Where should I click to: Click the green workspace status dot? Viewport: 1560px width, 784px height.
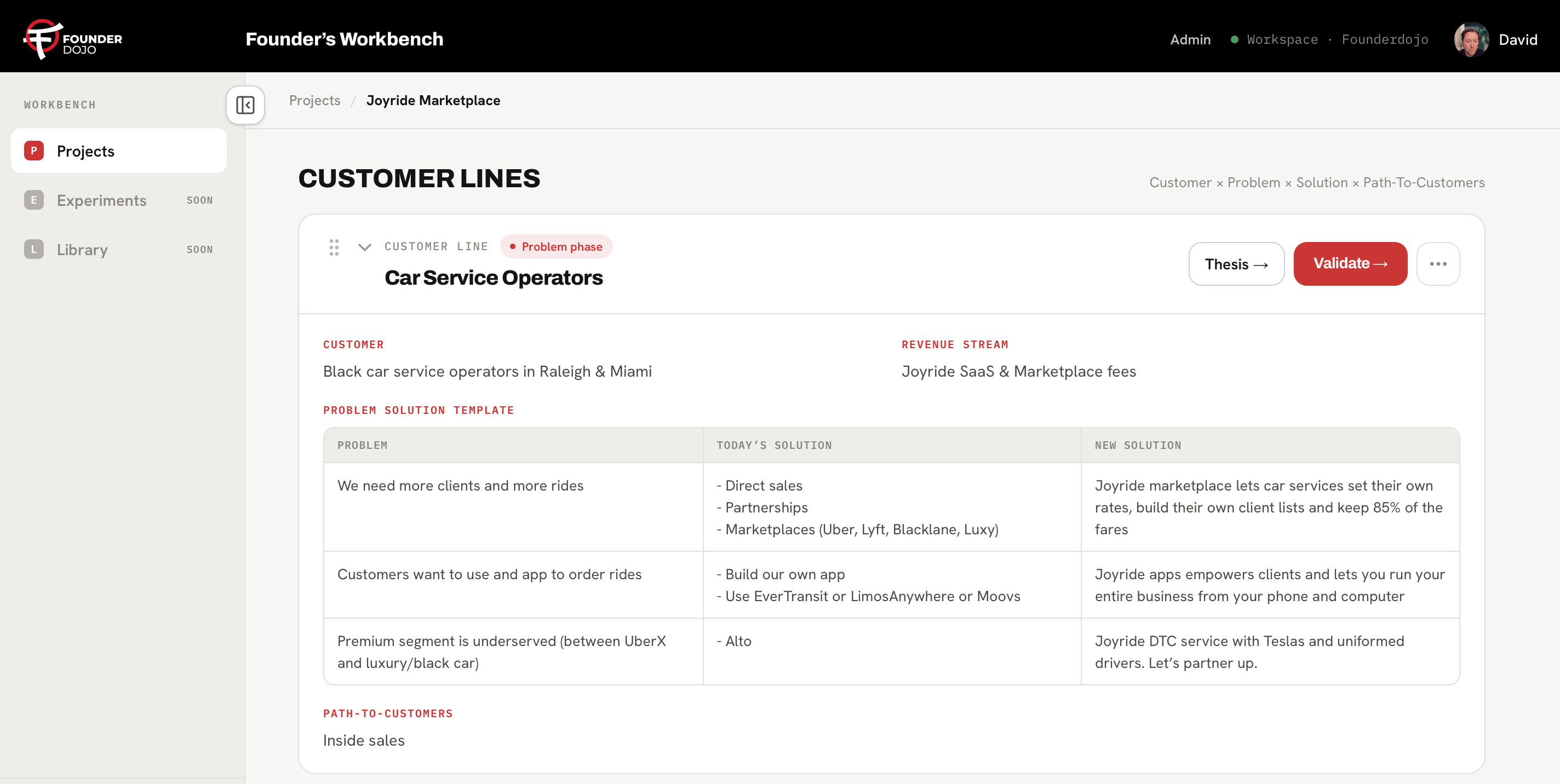pos(1234,39)
